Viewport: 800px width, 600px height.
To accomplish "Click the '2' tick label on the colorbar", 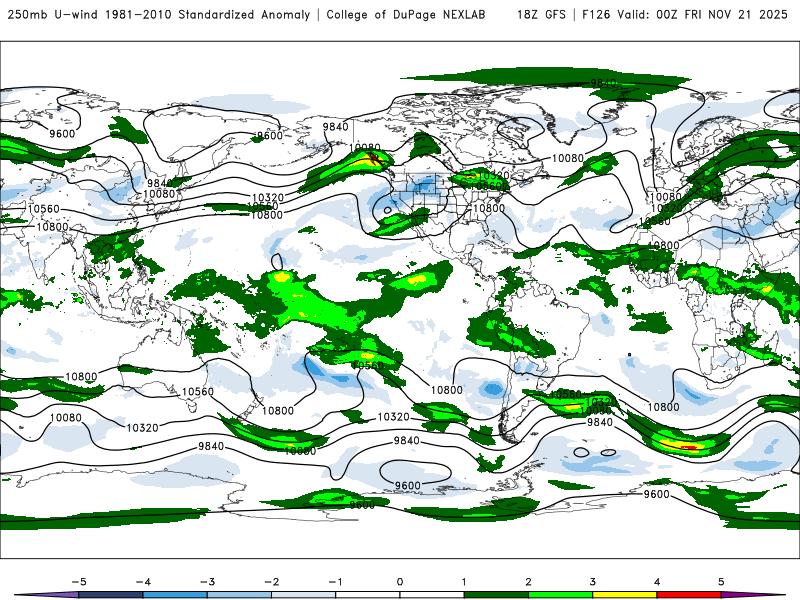I will pos(529,582).
